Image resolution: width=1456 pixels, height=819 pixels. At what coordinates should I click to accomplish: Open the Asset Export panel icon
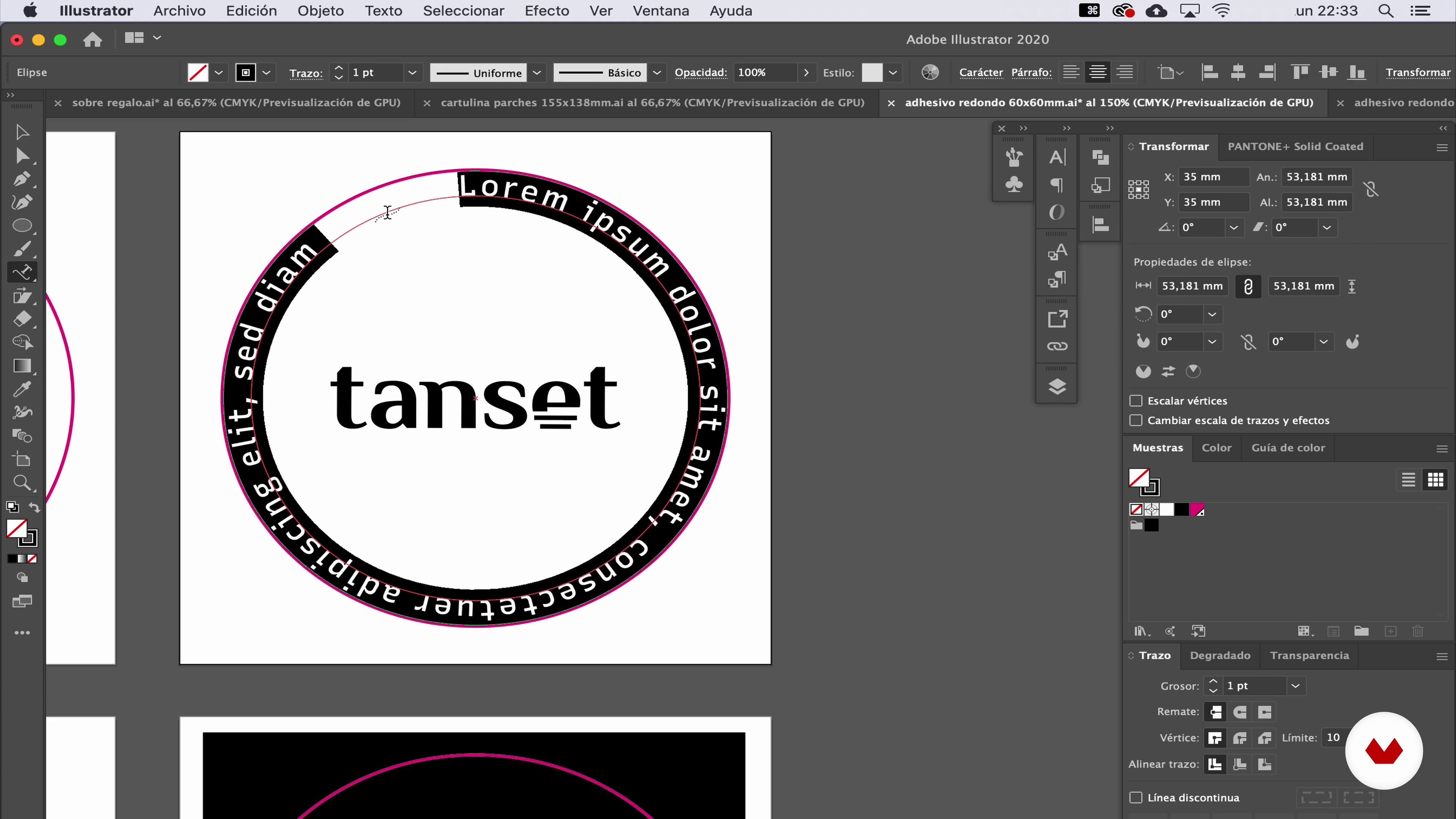coord(1057,319)
